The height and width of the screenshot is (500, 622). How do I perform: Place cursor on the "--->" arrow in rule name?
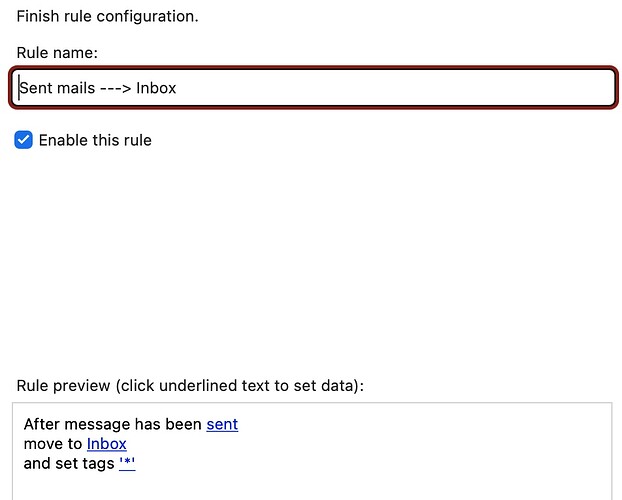(114, 88)
